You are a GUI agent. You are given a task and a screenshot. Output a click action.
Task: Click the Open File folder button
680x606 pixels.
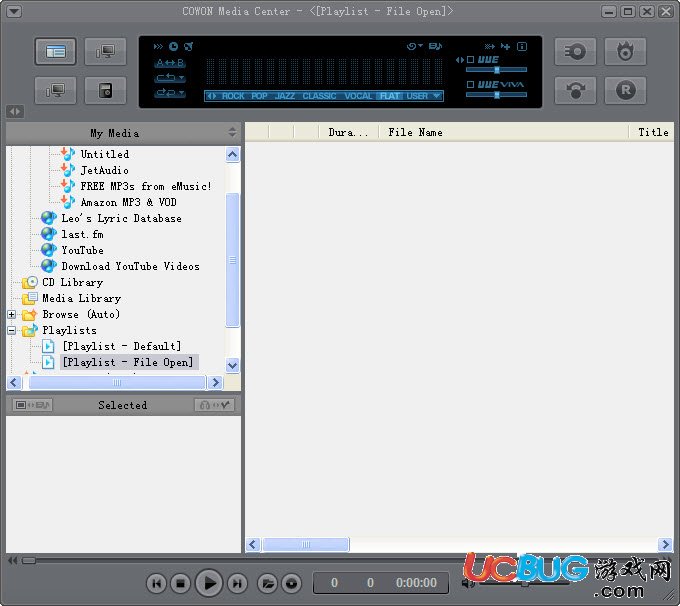click(268, 583)
